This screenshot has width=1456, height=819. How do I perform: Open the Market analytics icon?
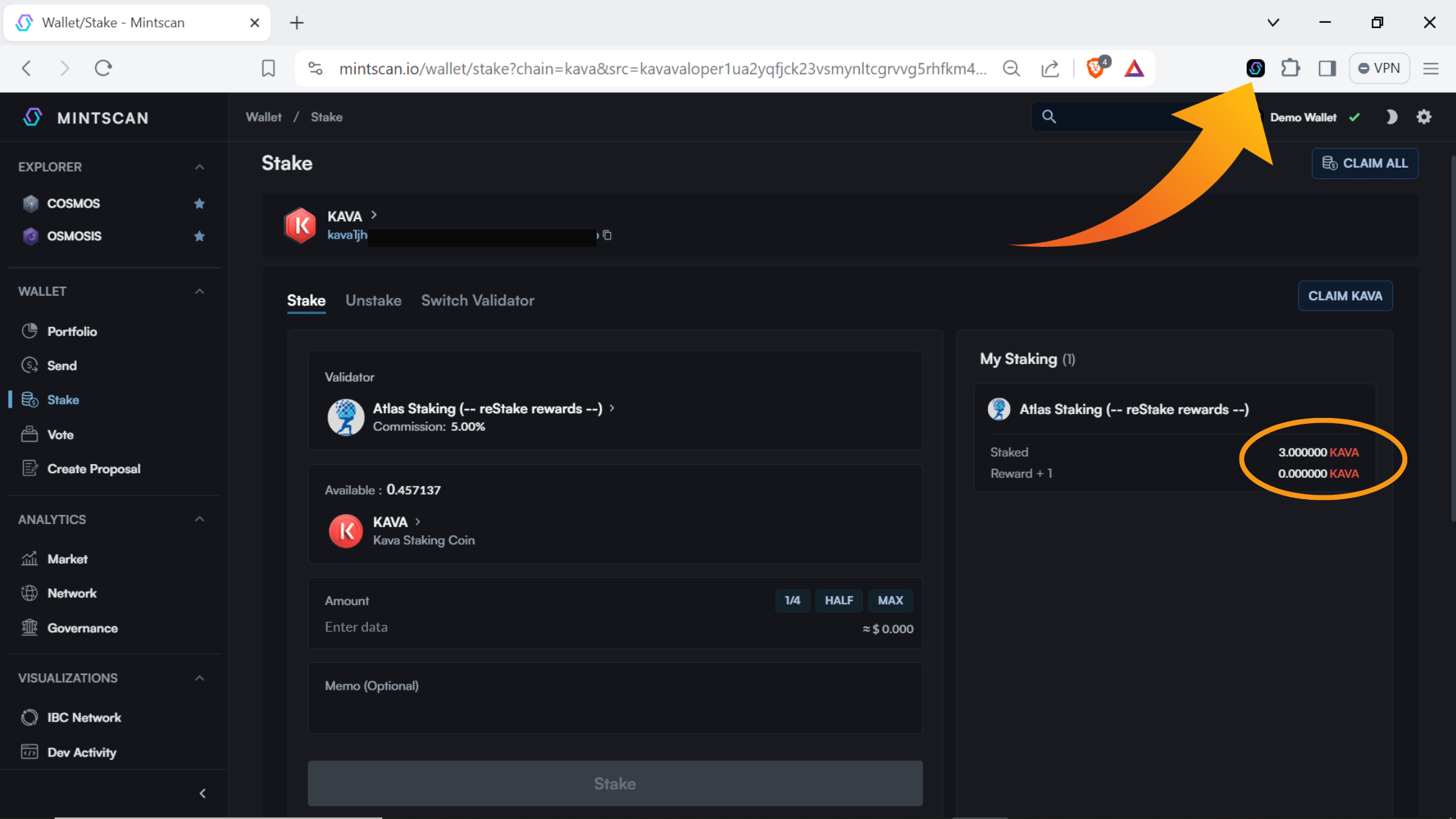point(30,558)
